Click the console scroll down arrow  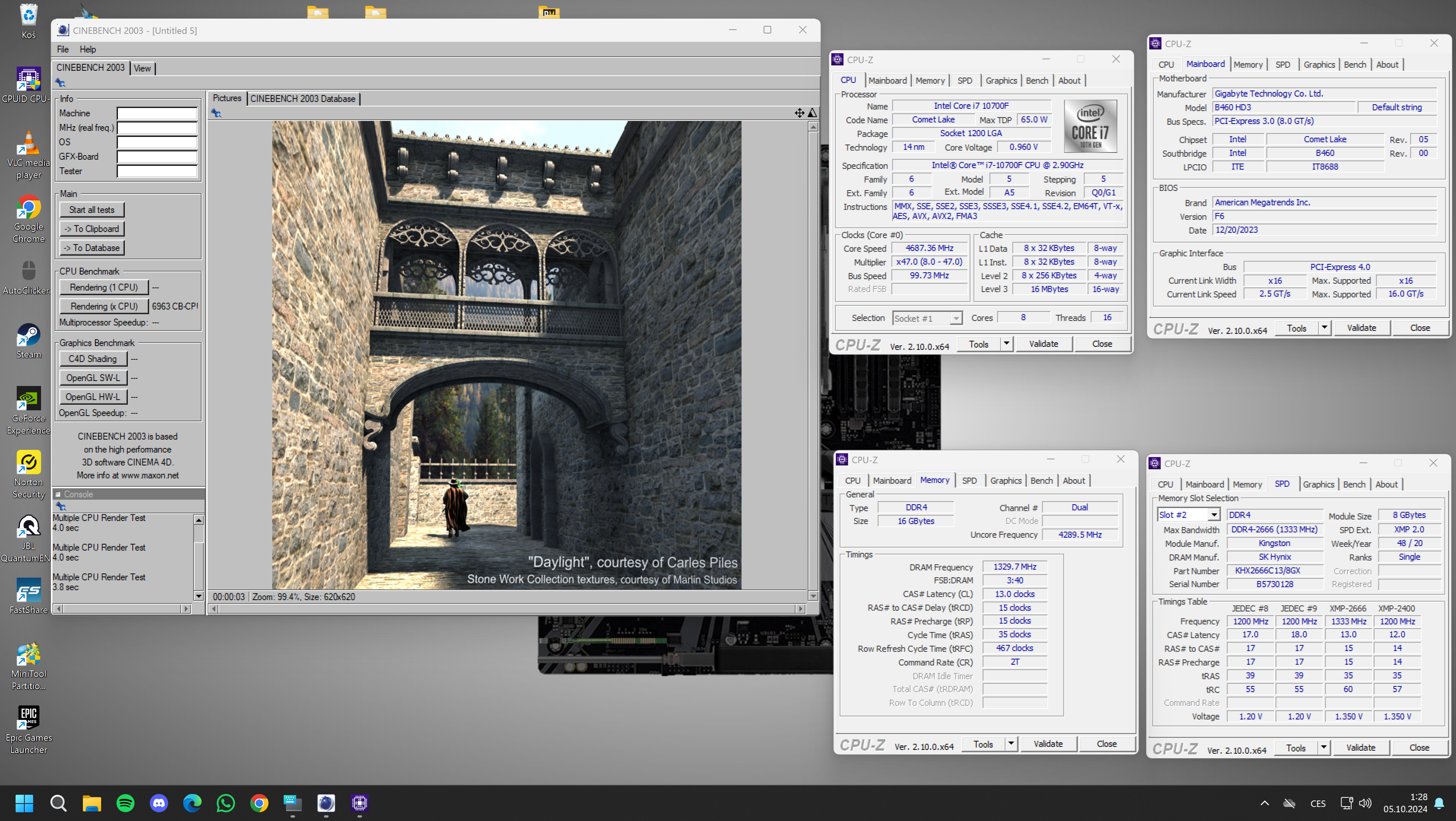(198, 596)
